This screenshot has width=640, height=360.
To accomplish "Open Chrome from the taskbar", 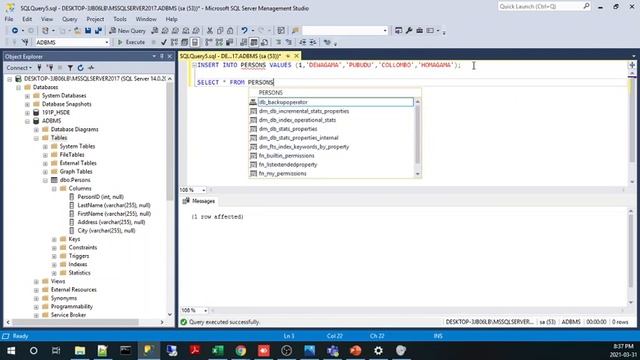I will point(241,350).
